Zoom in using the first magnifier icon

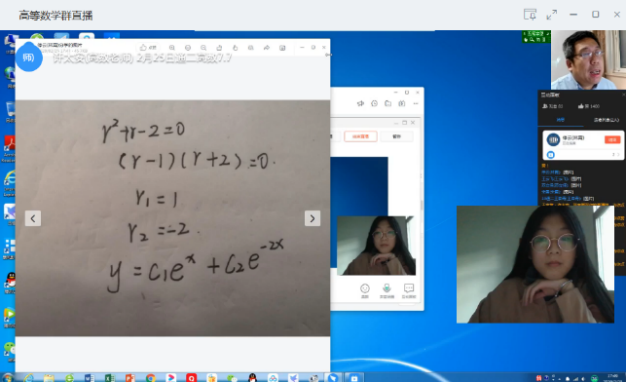pyautogui.click(x=172, y=48)
